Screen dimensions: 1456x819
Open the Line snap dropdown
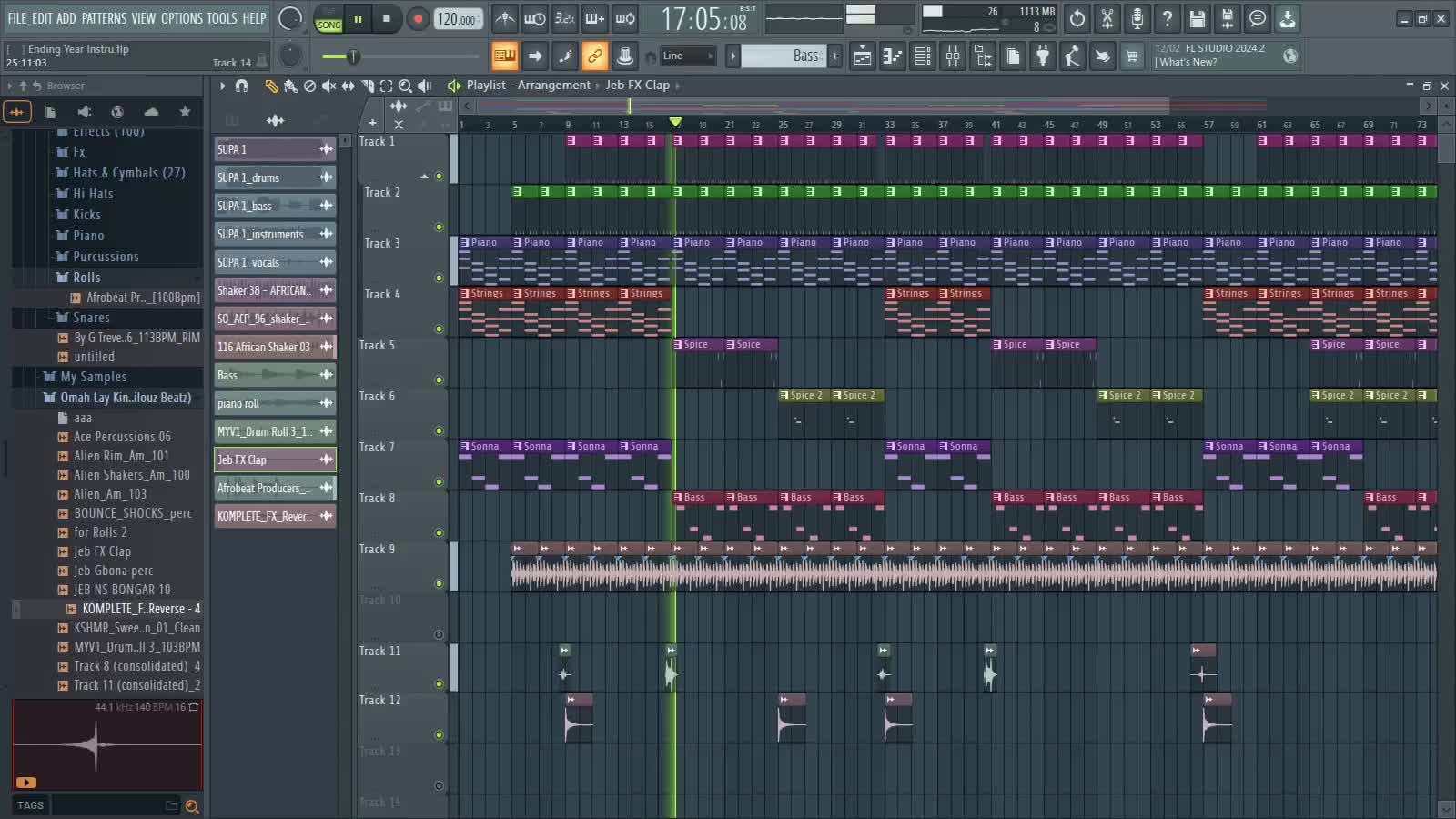(x=686, y=56)
